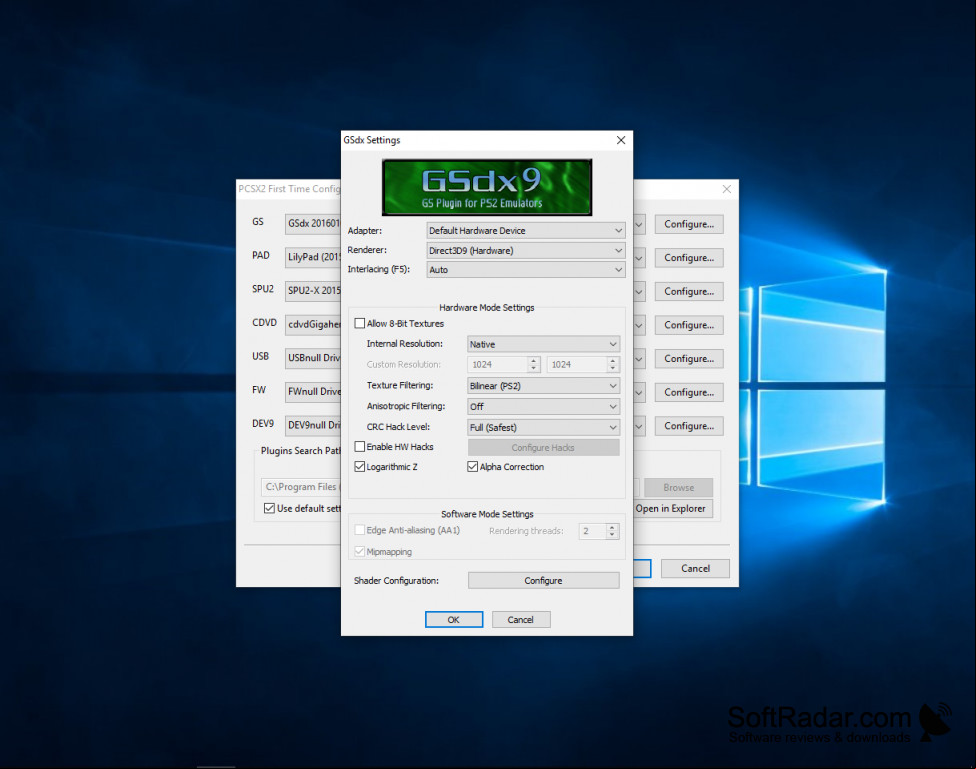Viewport: 976px width, 769px height.
Task: Uncheck the Logarithmic Z checkbox
Action: coord(360,466)
